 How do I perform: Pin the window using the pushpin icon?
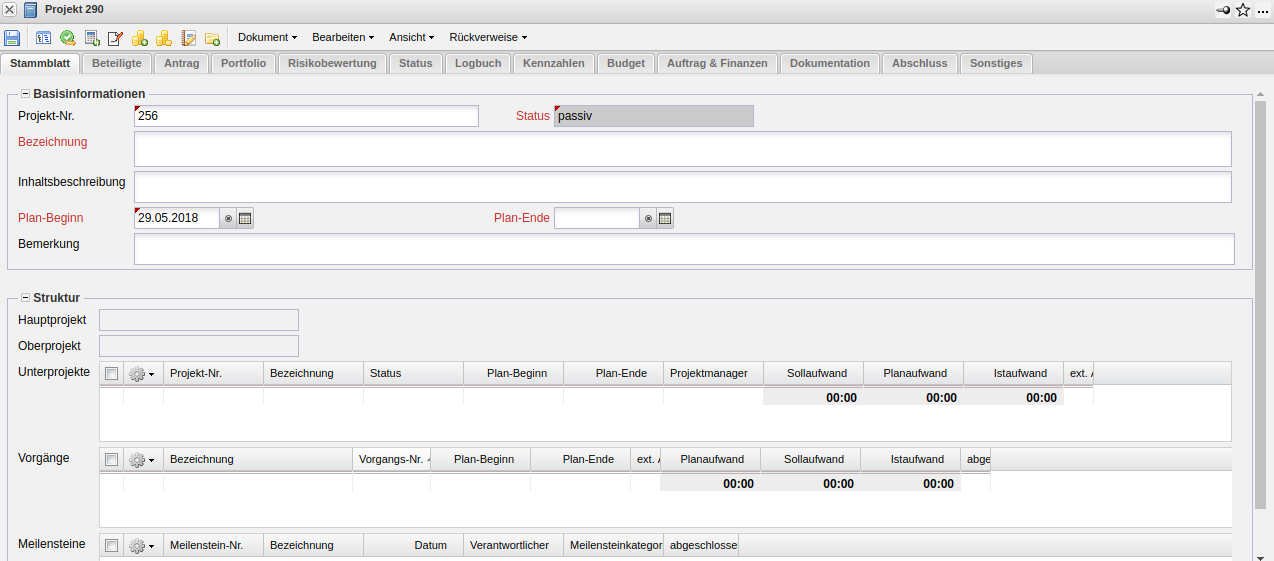coord(1222,10)
